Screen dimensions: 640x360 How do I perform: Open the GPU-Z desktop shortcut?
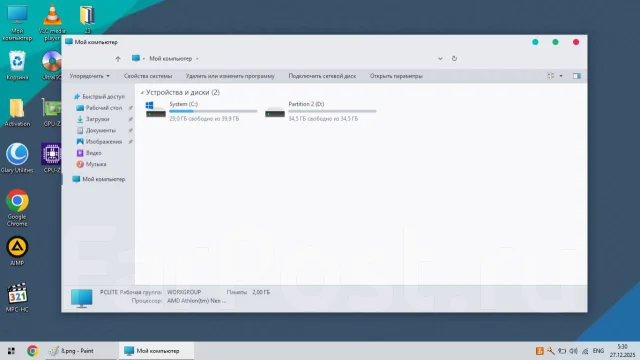click(52, 112)
